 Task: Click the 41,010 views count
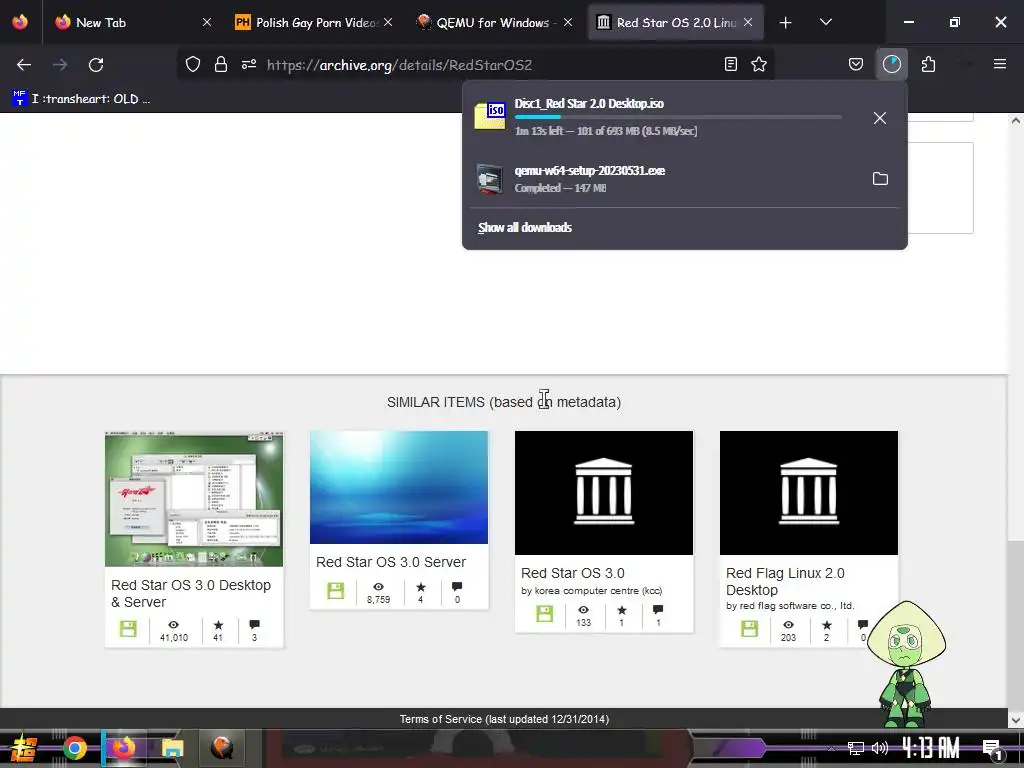[174, 632]
